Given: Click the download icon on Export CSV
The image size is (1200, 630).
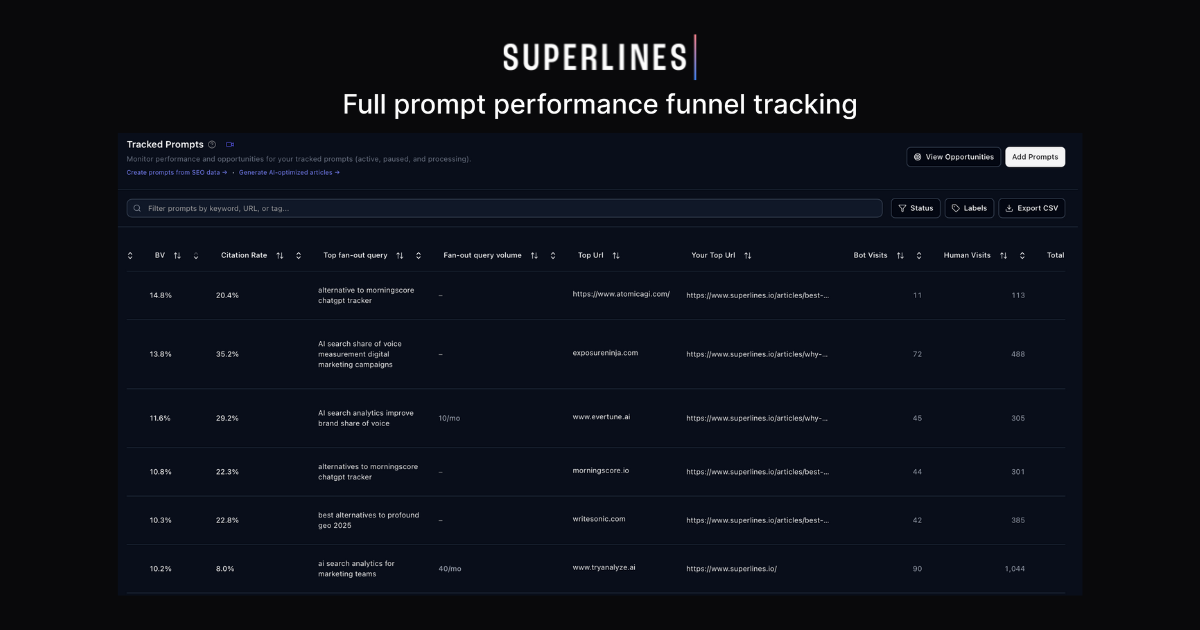Looking at the screenshot, I should coord(1010,208).
